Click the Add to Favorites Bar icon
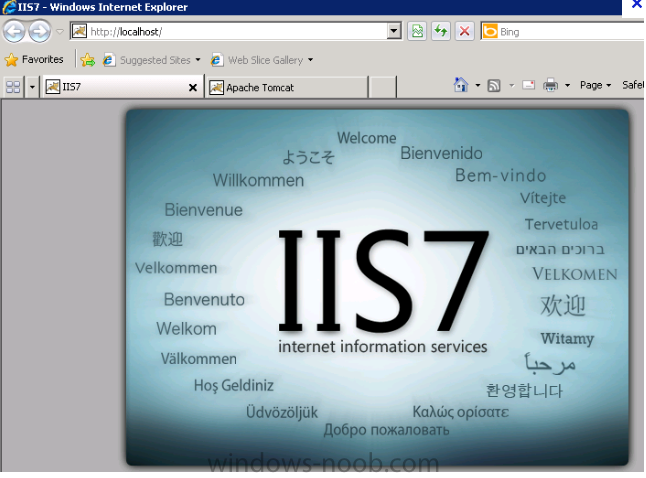 pos(88,60)
